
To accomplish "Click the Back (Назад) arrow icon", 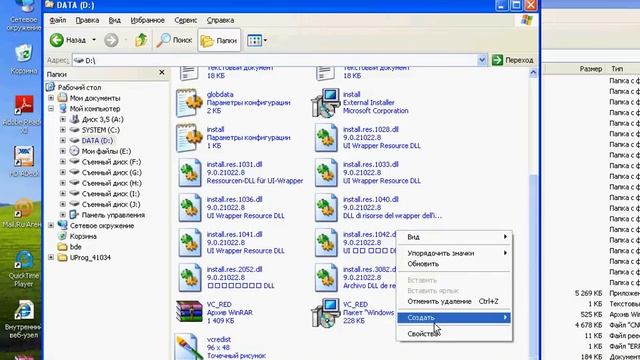I will click(x=57, y=40).
